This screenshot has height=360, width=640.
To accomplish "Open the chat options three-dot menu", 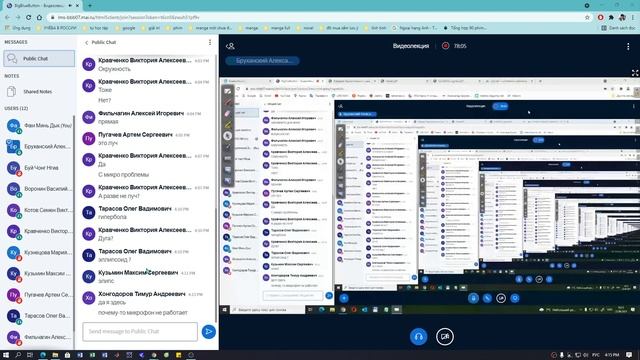I will (x=210, y=42).
